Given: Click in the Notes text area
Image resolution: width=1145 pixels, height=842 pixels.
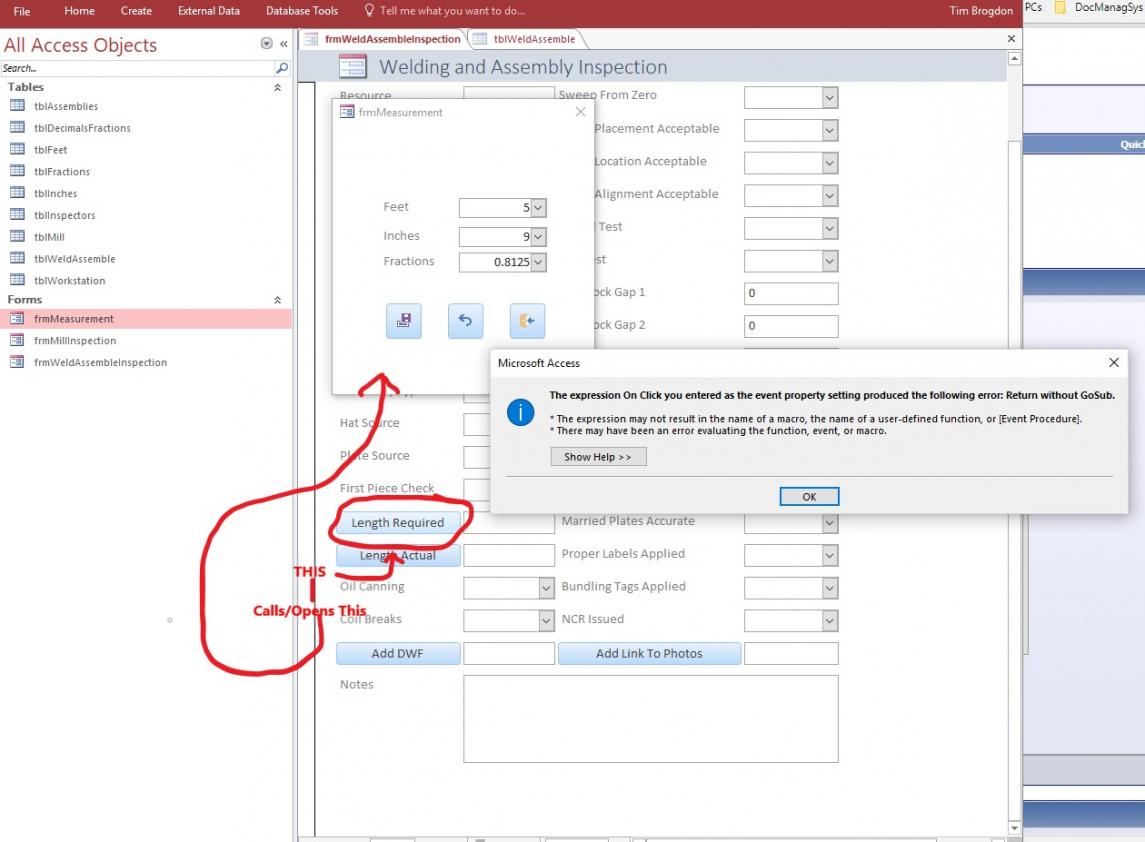Looking at the screenshot, I should click(x=651, y=719).
